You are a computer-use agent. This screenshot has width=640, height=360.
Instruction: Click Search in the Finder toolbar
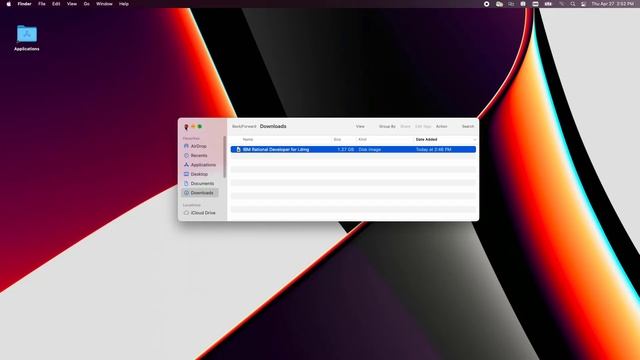click(x=468, y=127)
